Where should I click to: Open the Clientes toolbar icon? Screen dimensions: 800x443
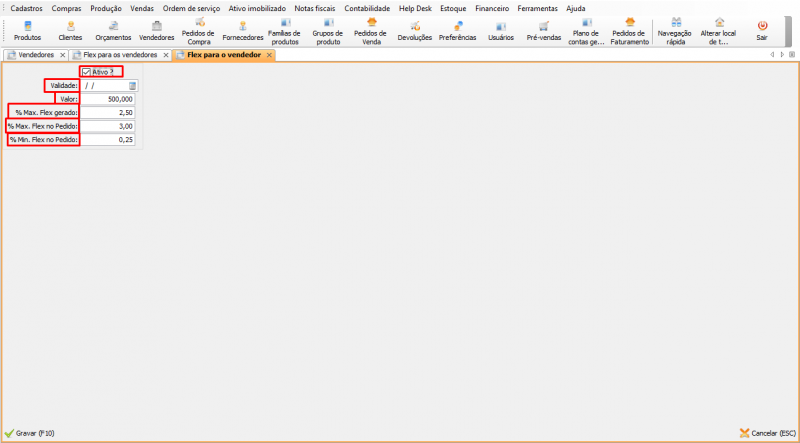click(70, 29)
